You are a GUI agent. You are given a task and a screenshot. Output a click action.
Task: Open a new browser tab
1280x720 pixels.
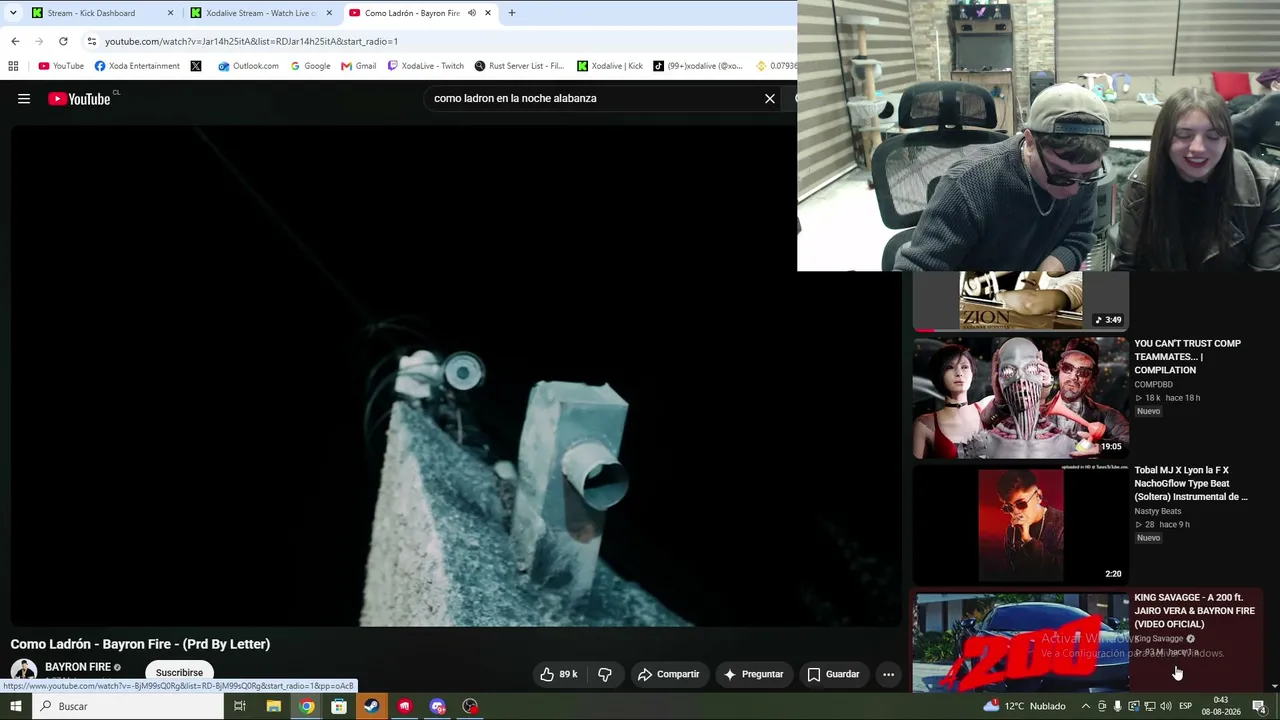(x=512, y=13)
